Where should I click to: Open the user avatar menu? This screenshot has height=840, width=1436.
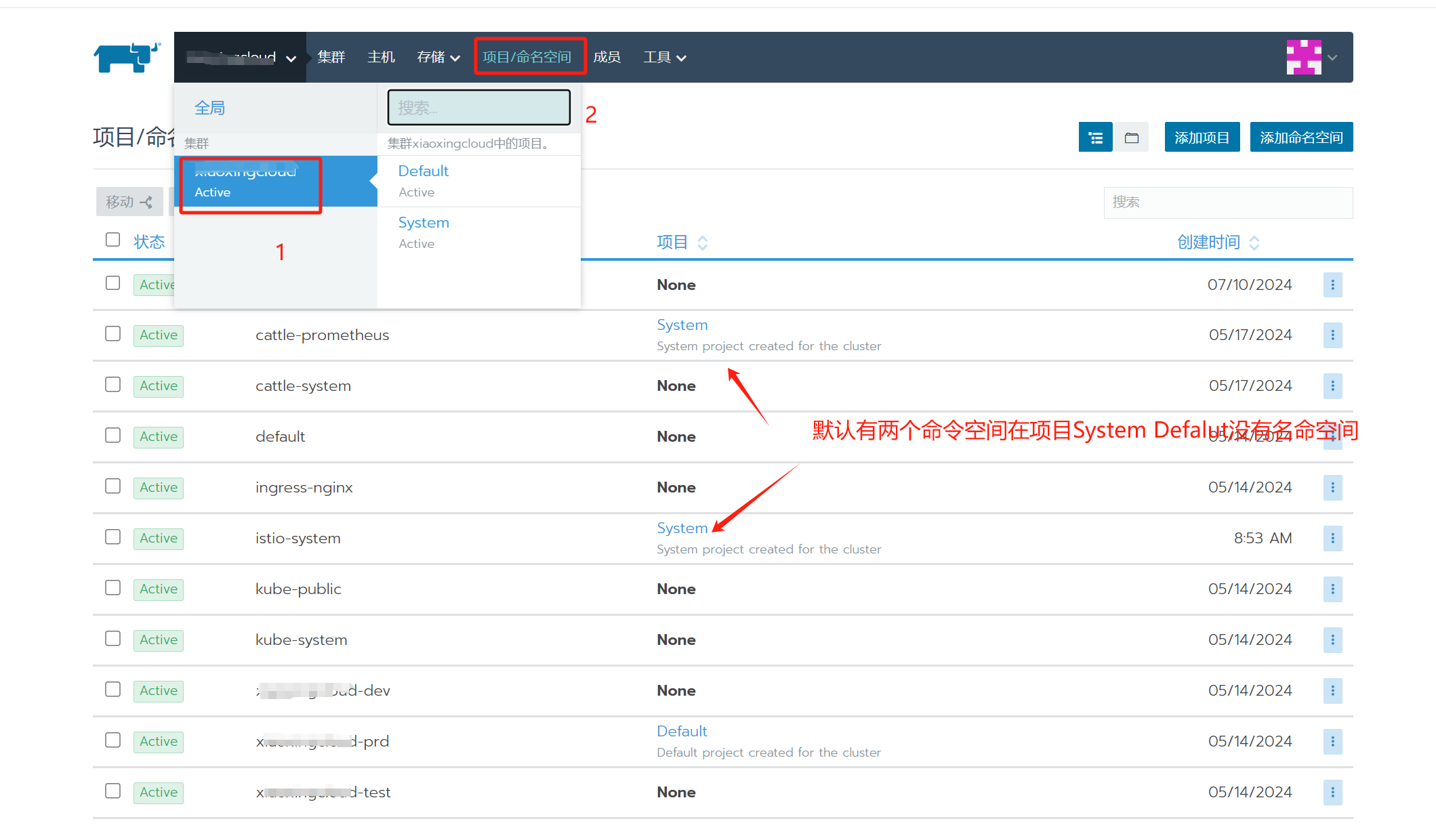pos(1304,58)
